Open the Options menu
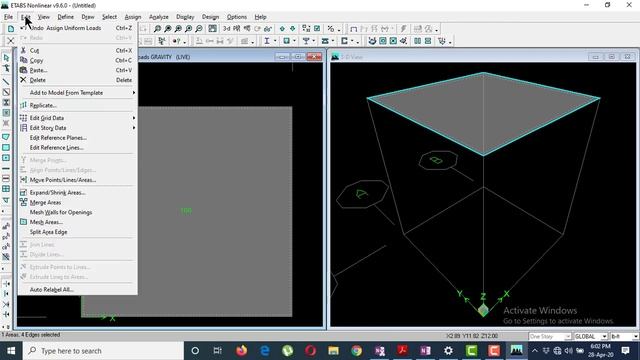This screenshot has height=360, width=640. [x=237, y=17]
